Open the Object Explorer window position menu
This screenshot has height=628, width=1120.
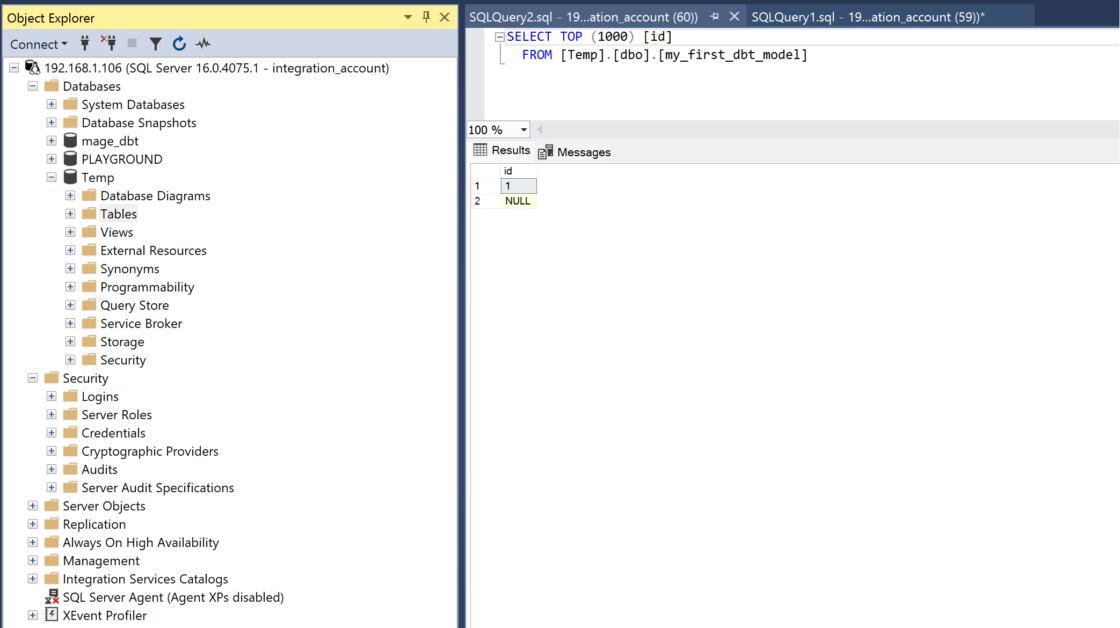pos(407,17)
